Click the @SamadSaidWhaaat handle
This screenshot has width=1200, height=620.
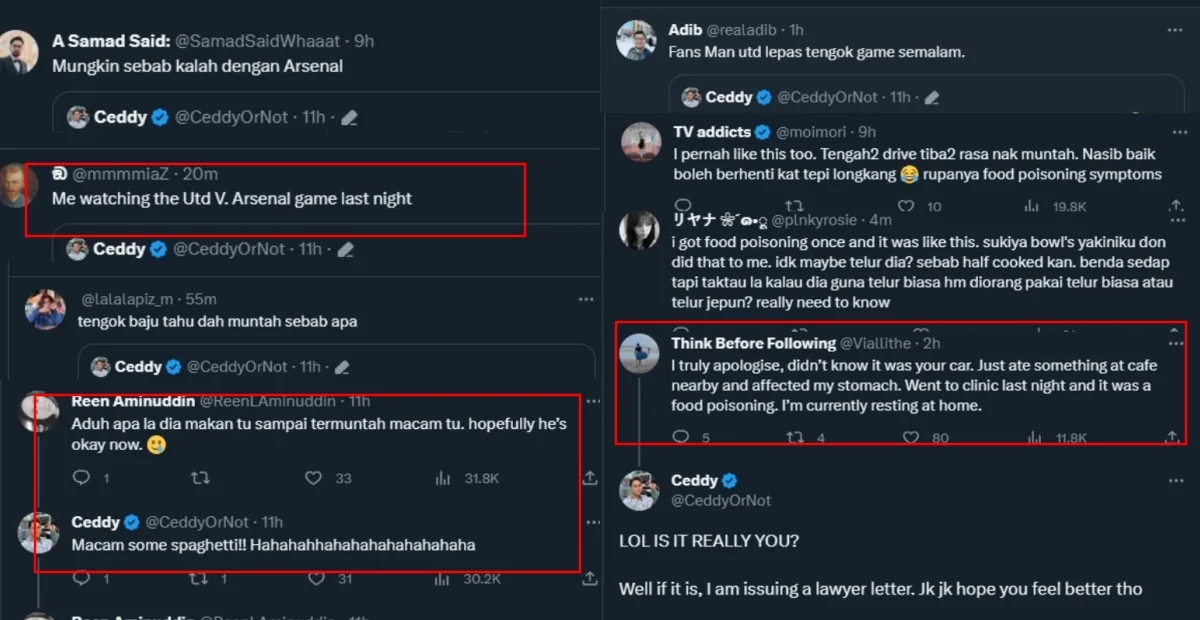pyautogui.click(x=259, y=42)
